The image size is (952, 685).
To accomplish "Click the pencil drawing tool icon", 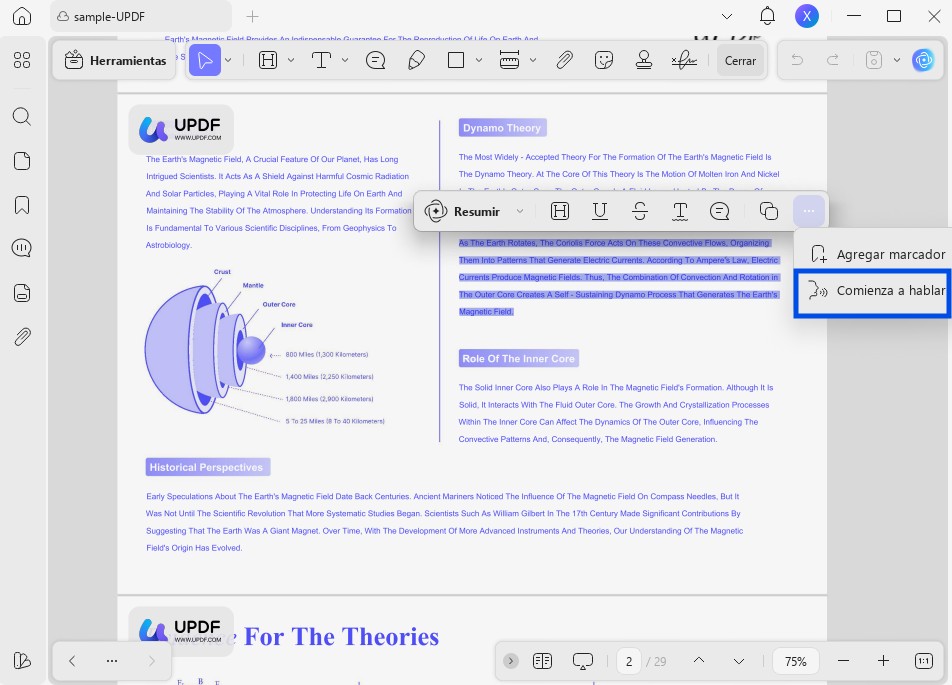I will [x=416, y=60].
